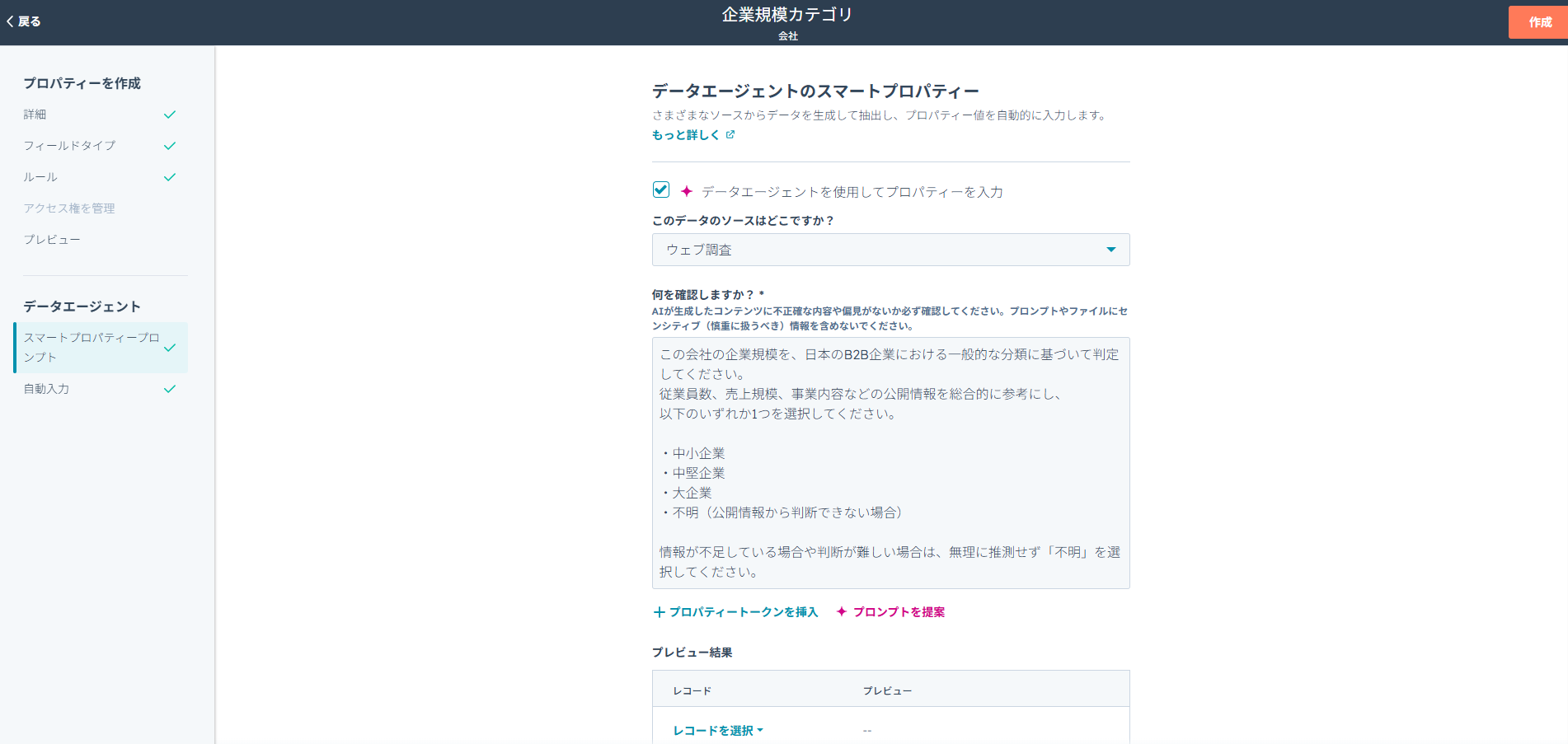The image size is (1568, 744).
Task: Click the sparkle icon next to データエージェント checkbox
Action: [x=685, y=190]
